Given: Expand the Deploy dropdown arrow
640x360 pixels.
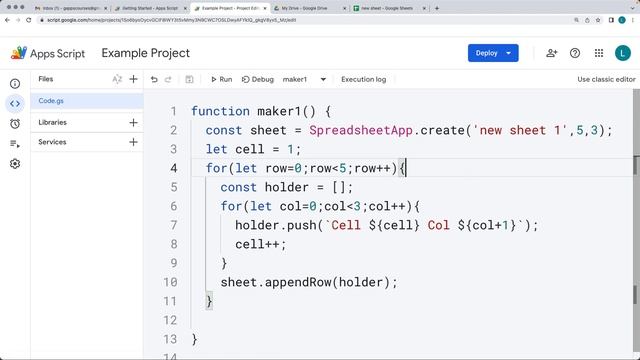Looking at the screenshot, I should coord(509,53).
